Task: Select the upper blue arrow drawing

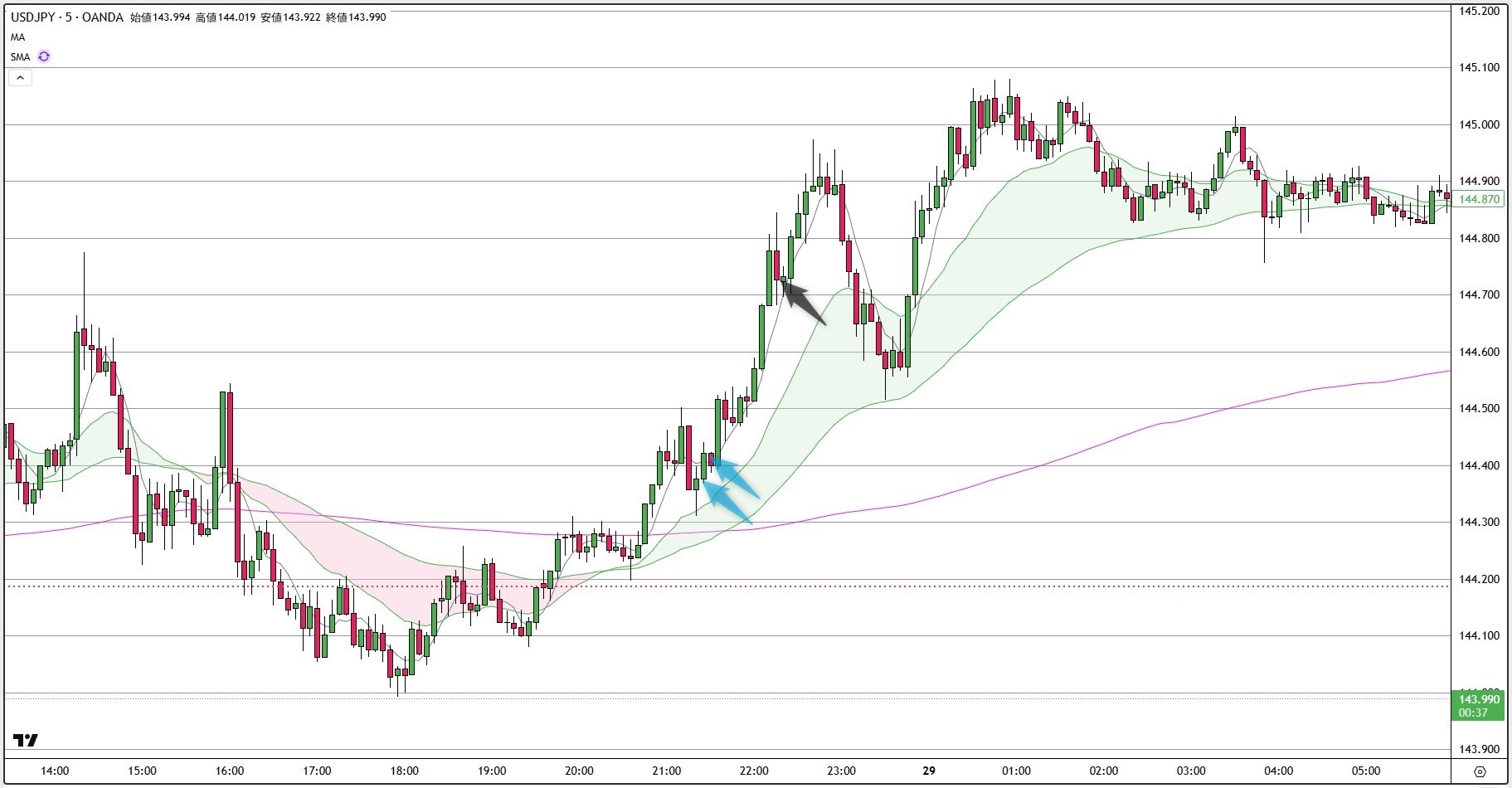Action: (x=737, y=478)
